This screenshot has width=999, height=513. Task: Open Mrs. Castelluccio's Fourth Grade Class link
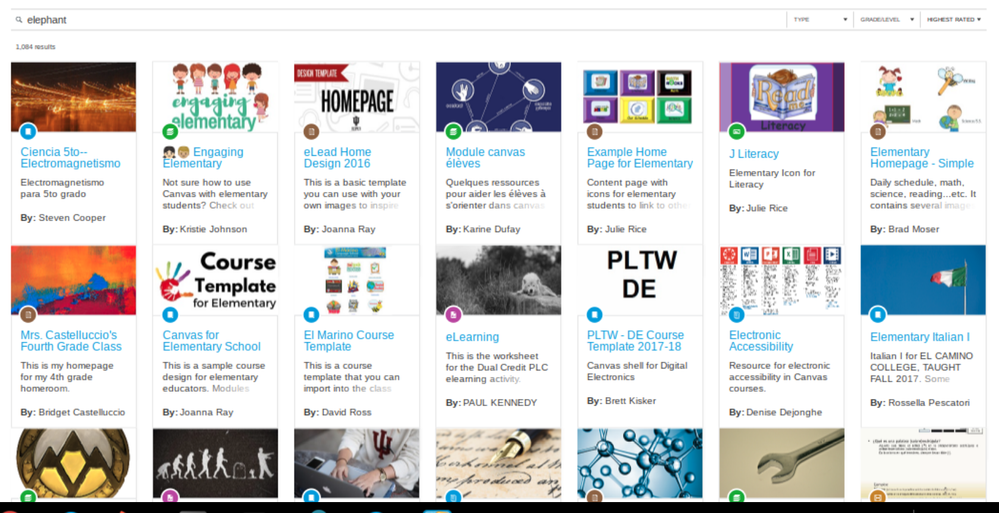71,341
